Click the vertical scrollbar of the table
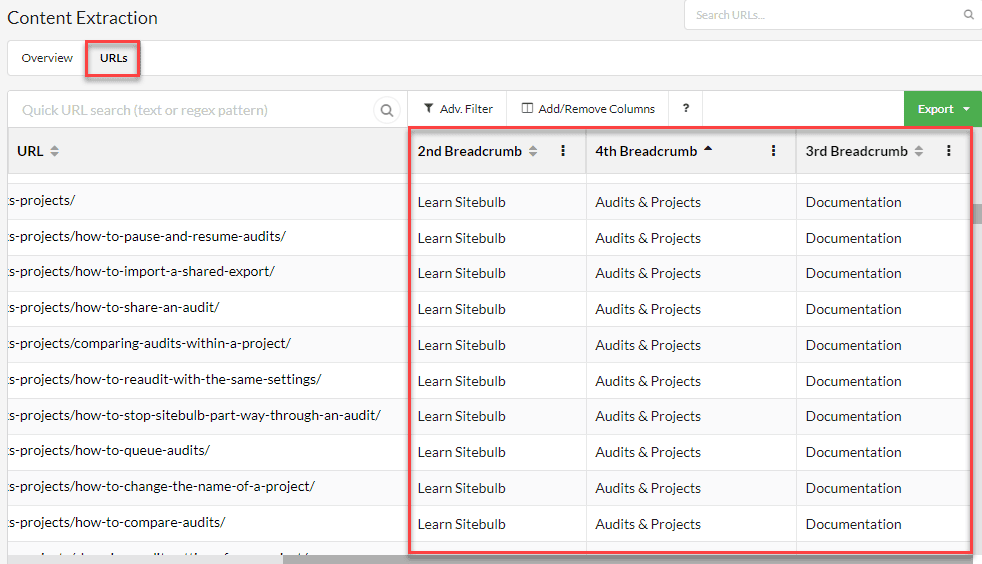Viewport: 982px width, 564px height. (976, 214)
